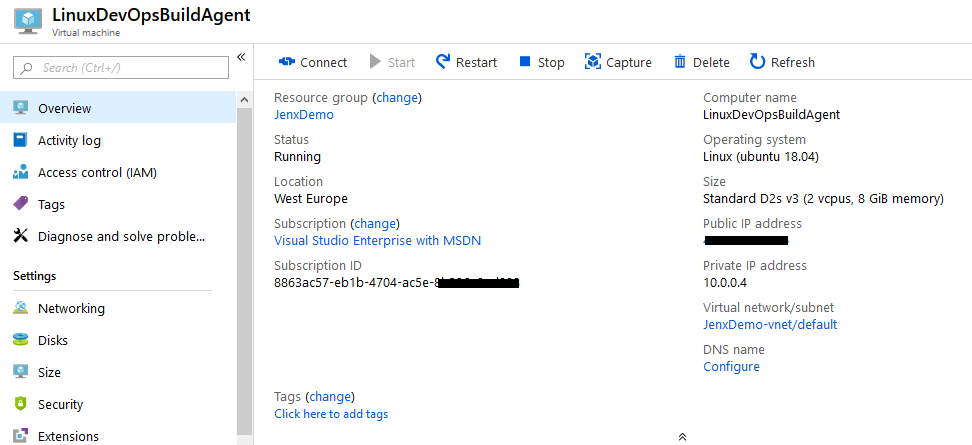Viewport: 972px width, 445px height.
Task: Click the Running status text
Action: click(x=298, y=157)
